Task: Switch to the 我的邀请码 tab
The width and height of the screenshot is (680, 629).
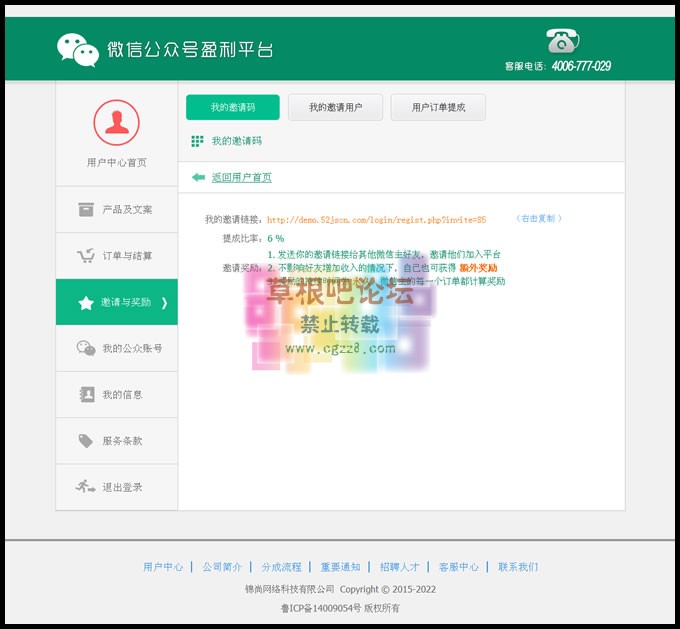Action: (x=233, y=107)
